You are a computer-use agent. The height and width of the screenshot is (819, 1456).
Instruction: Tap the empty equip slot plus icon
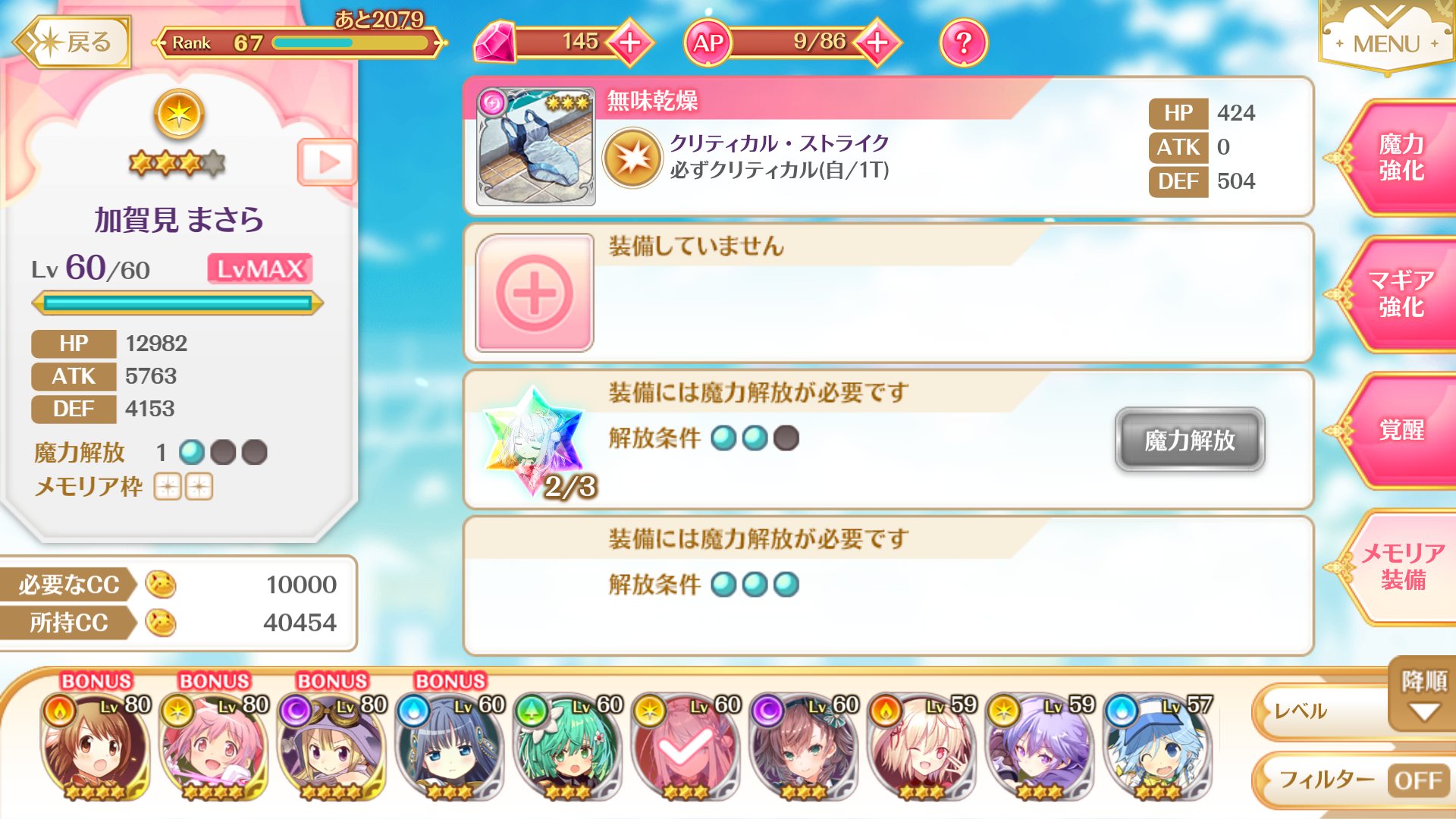click(535, 293)
